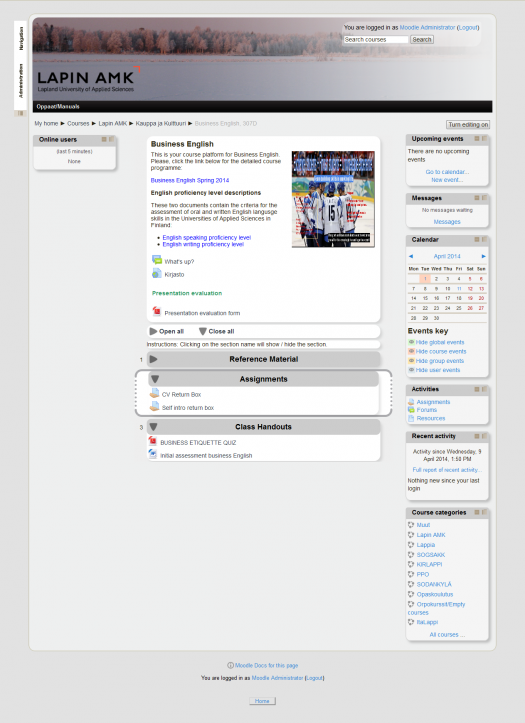
Task: Open the Self intro return box icon
Action: click(x=154, y=407)
